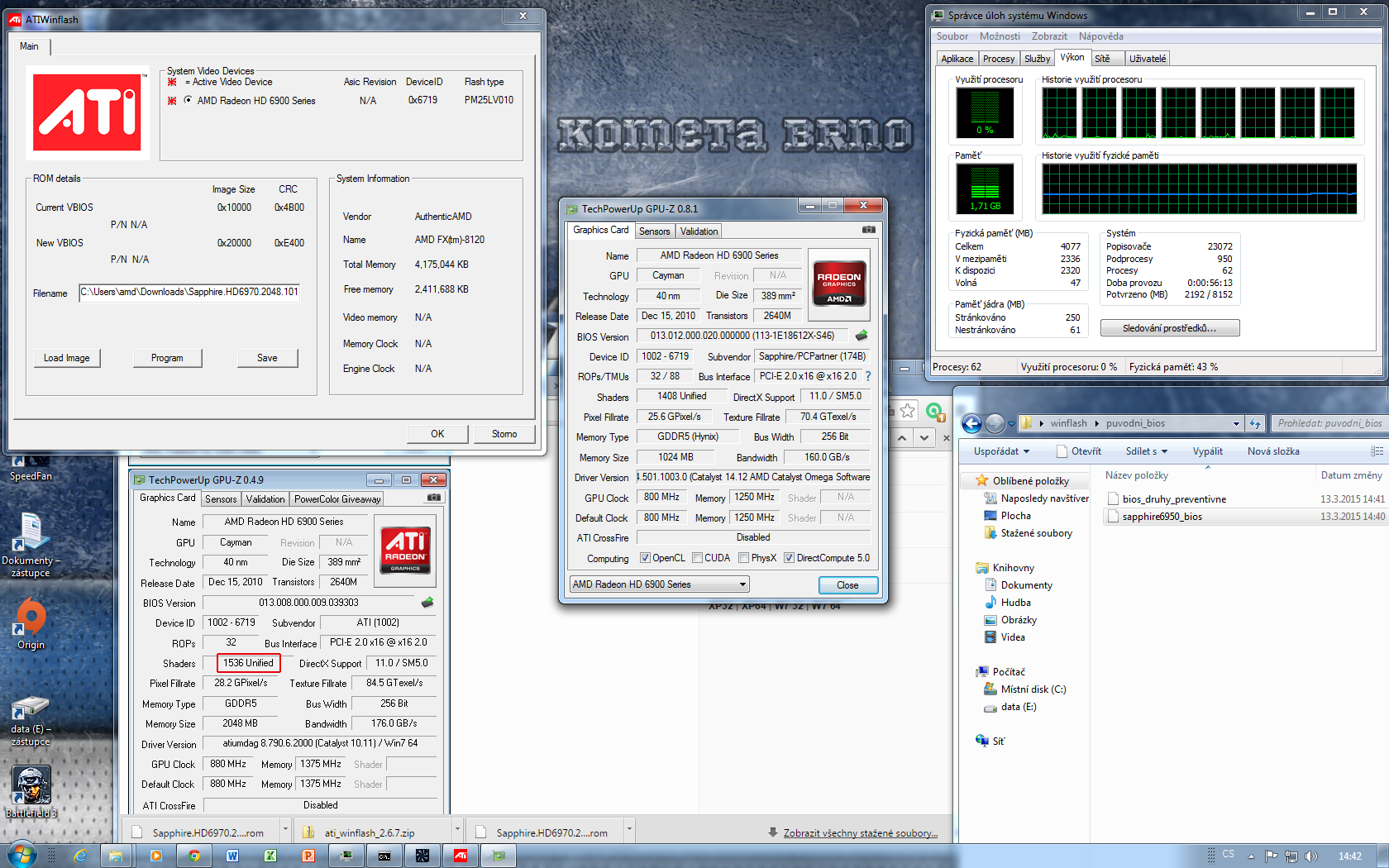The width and height of the screenshot is (1389, 868).
Task: Click the Filename field in ATIWinflash
Action: pos(189,293)
